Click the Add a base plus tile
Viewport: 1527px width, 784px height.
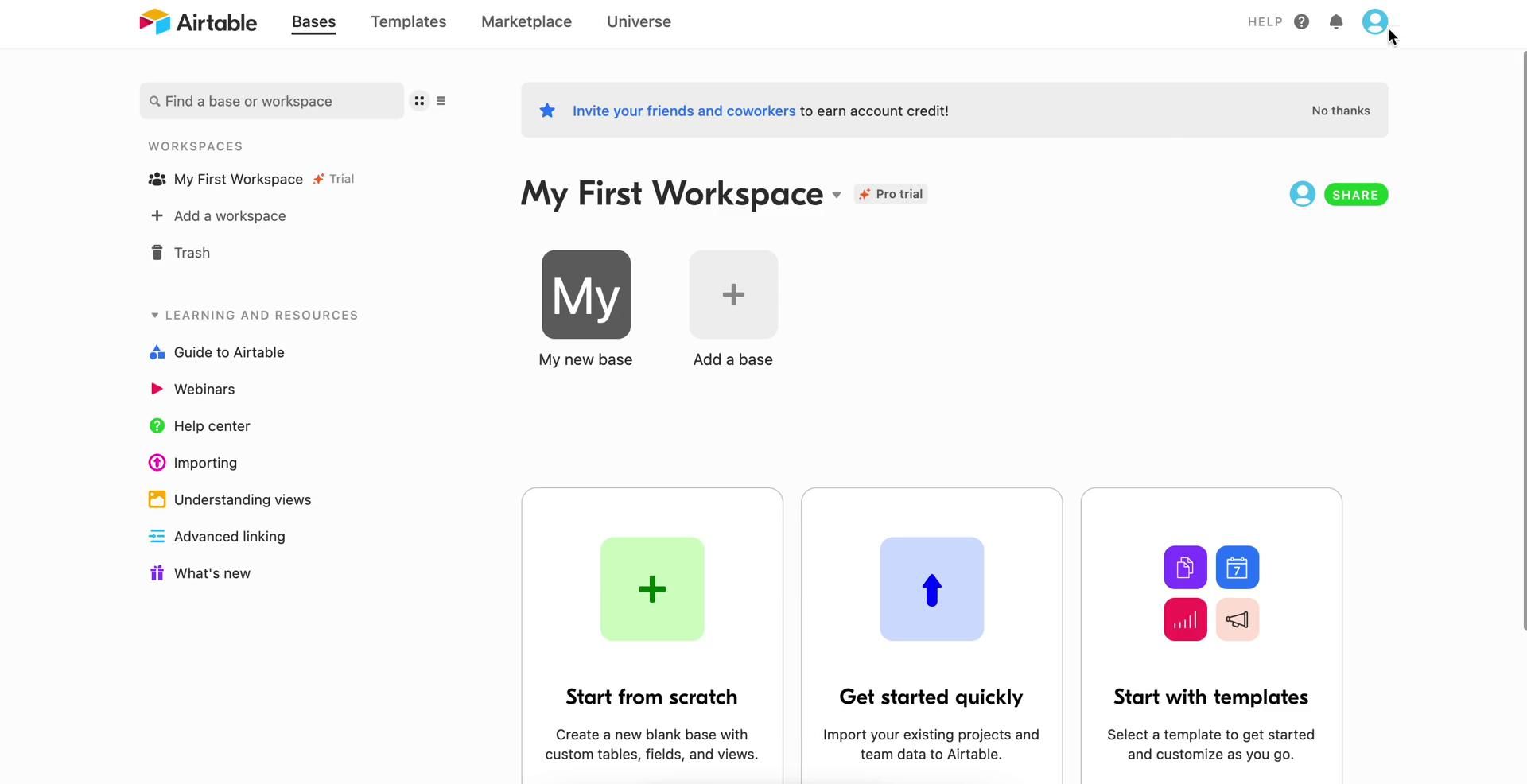click(733, 294)
